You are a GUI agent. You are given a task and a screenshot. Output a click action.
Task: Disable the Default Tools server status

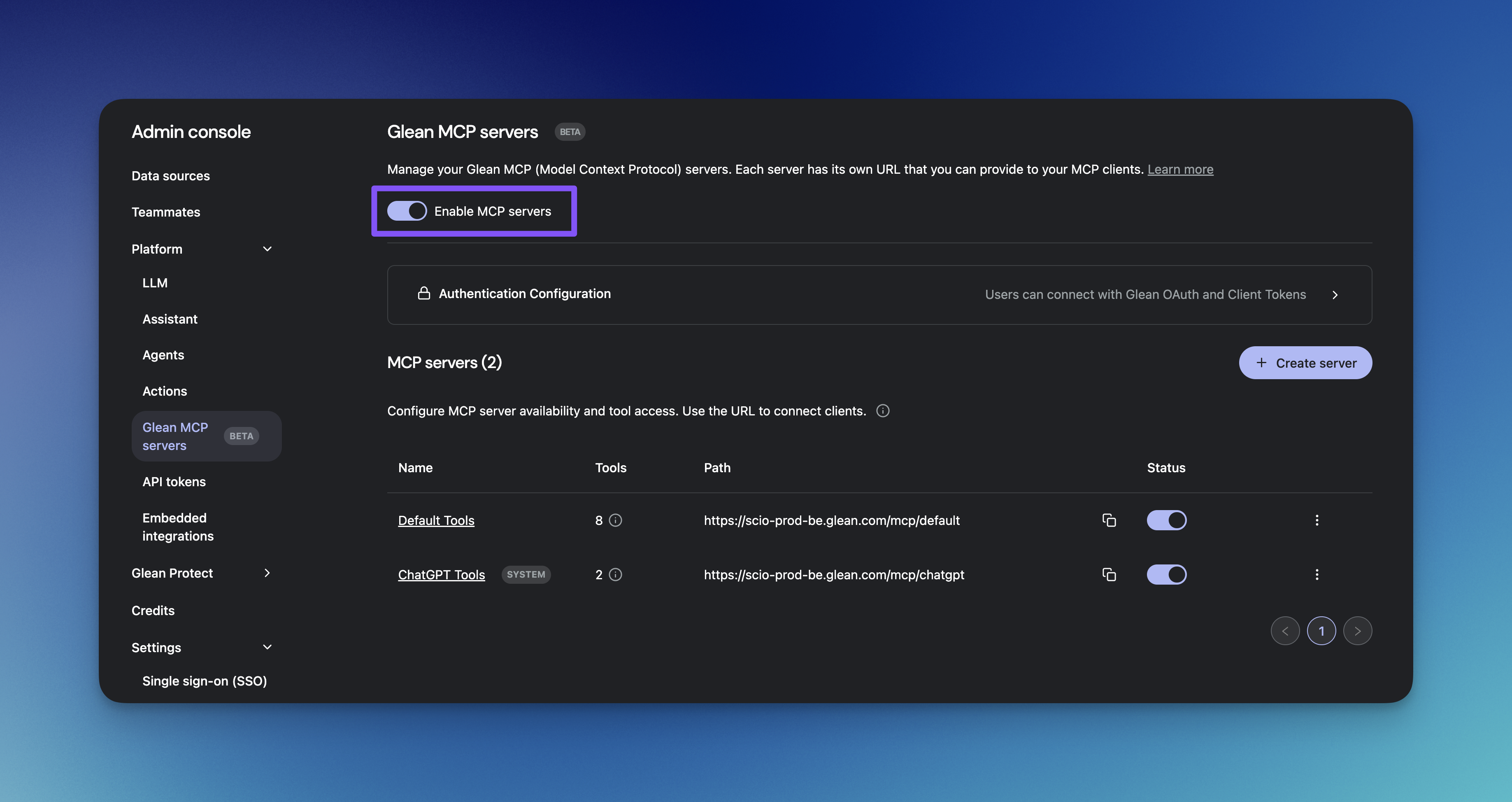tap(1166, 520)
